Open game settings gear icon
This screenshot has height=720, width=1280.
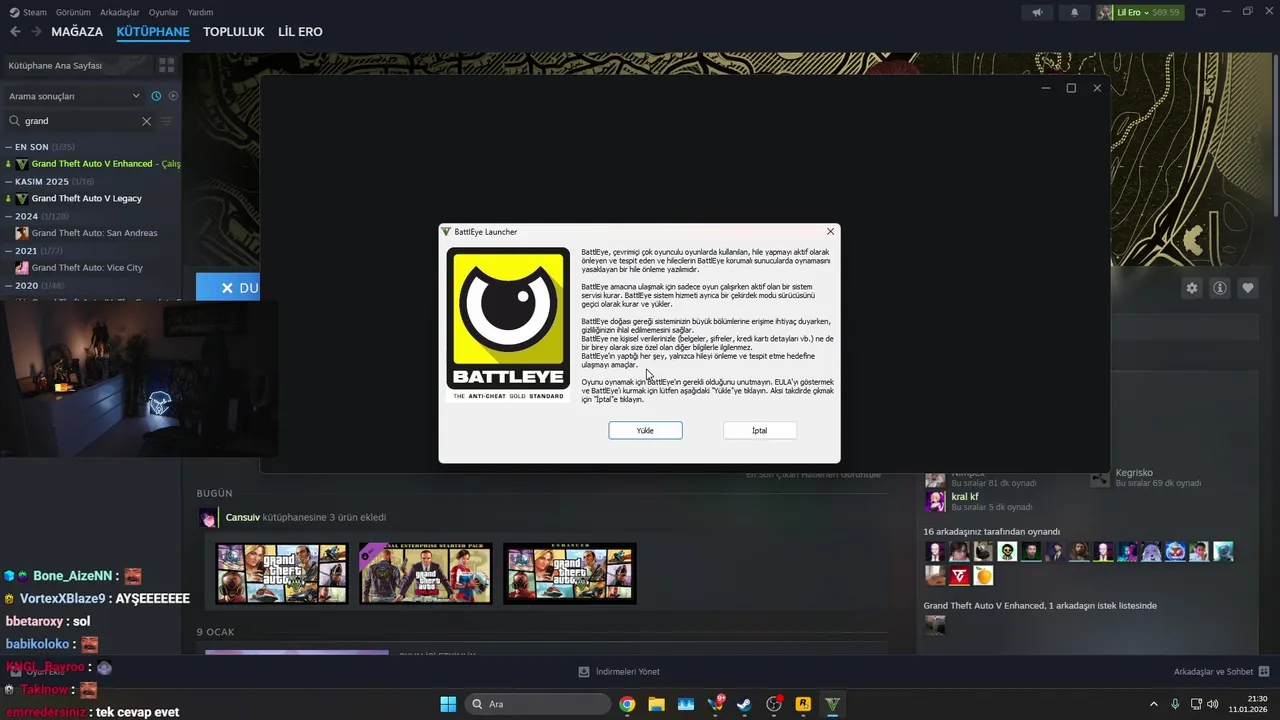pyautogui.click(x=1192, y=288)
